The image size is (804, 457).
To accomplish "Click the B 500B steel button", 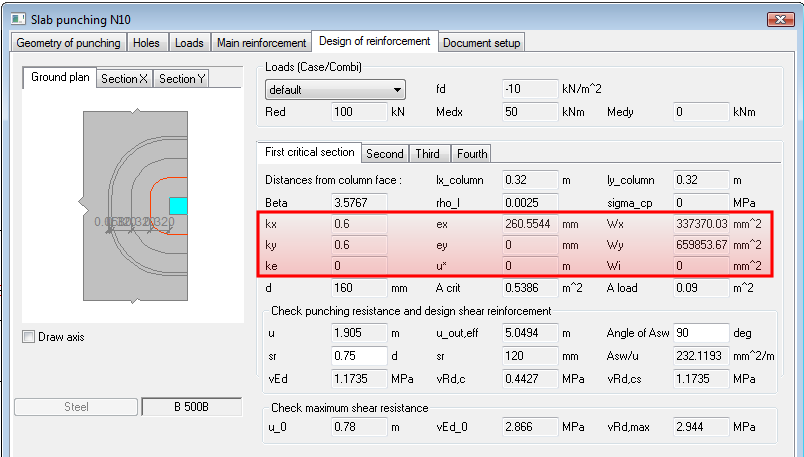I will [192, 407].
